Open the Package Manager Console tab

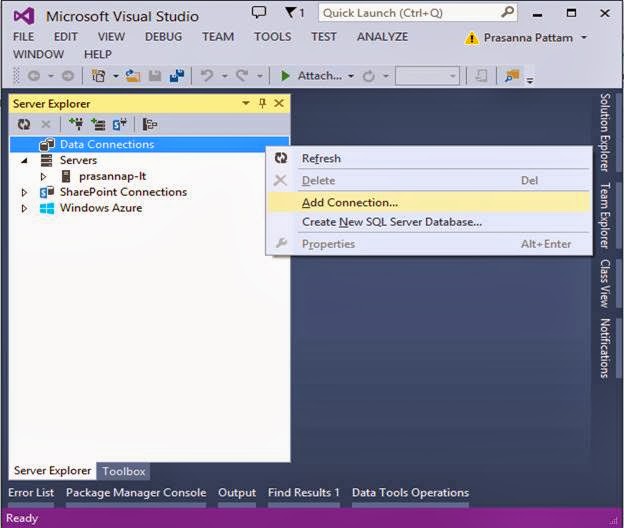136,493
